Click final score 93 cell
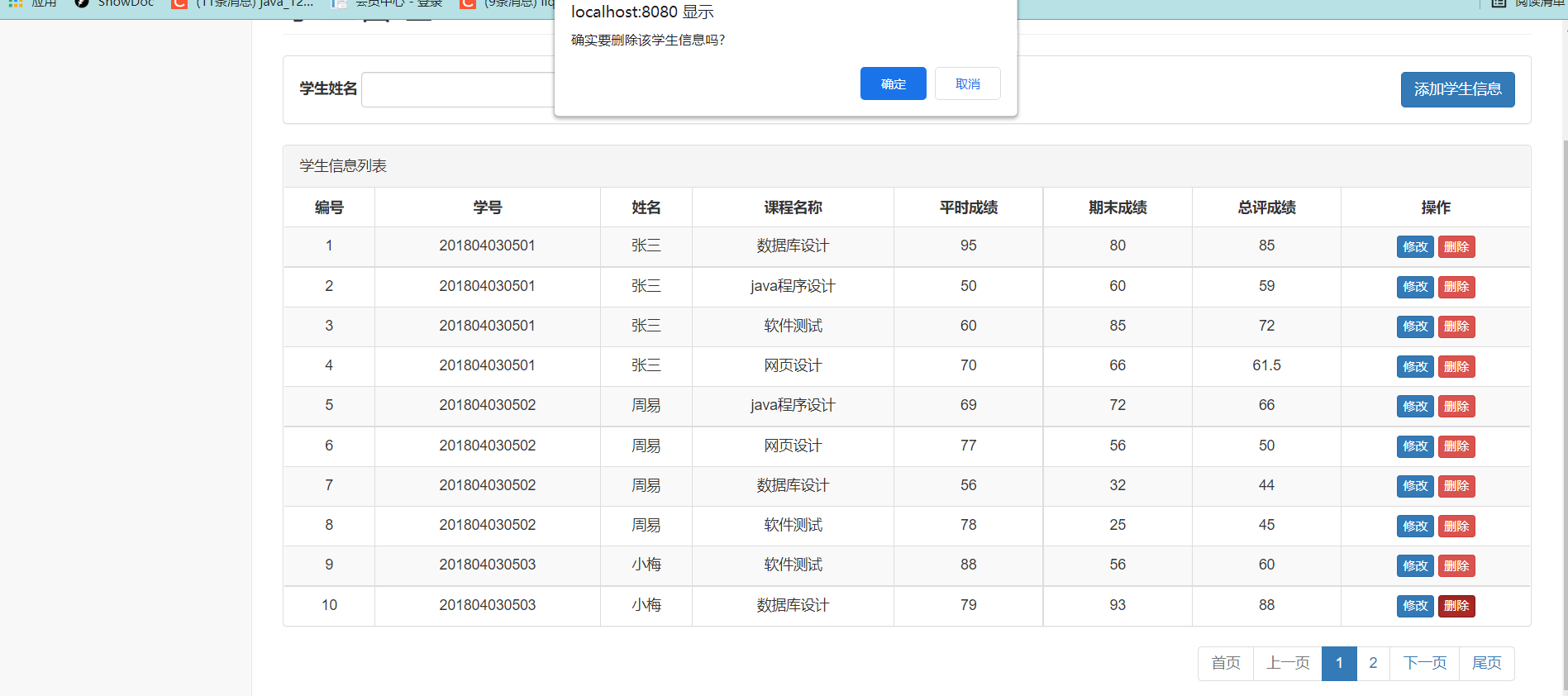 1118,605
